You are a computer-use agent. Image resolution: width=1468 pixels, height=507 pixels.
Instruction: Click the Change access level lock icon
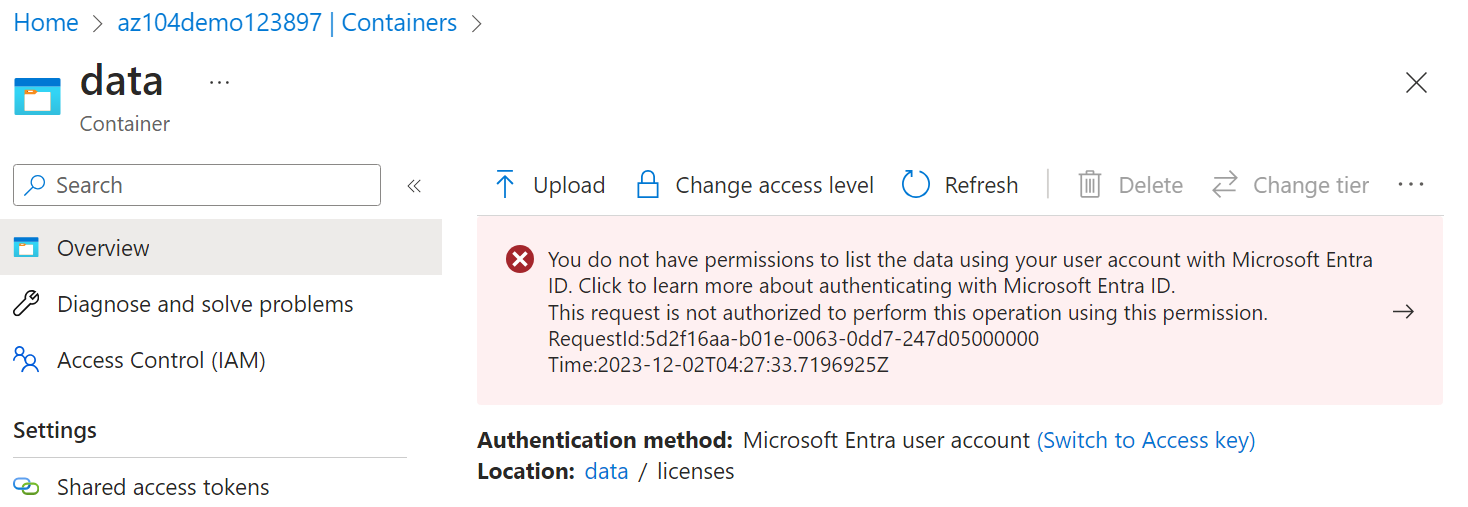coord(648,185)
